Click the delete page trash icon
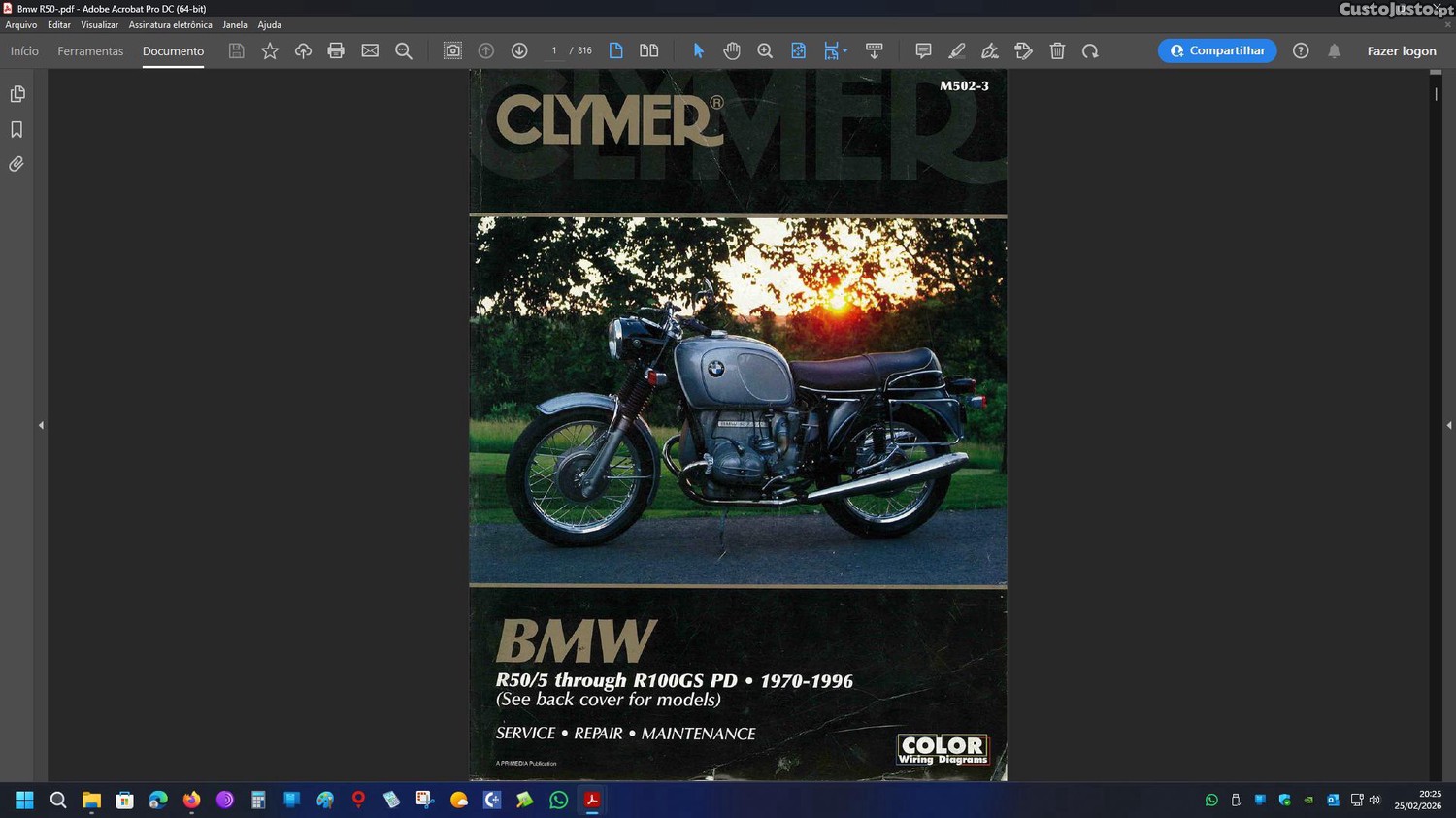Image resolution: width=1456 pixels, height=818 pixels. (x=1057, y=50)
